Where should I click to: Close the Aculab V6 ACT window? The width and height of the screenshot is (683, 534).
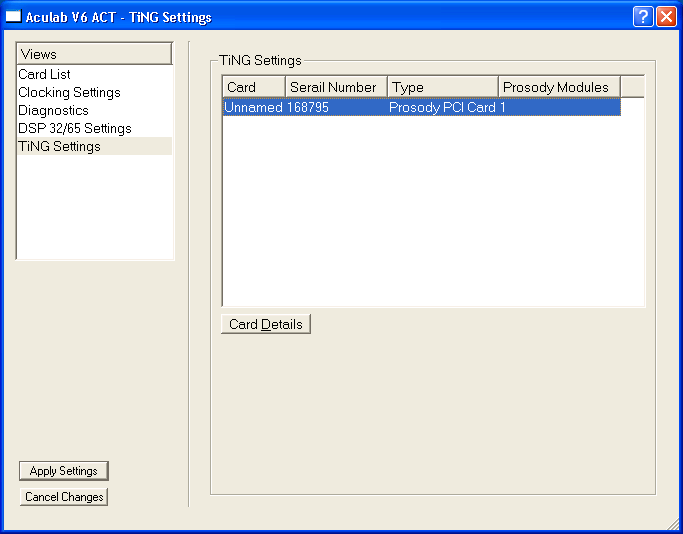[666, 17]
